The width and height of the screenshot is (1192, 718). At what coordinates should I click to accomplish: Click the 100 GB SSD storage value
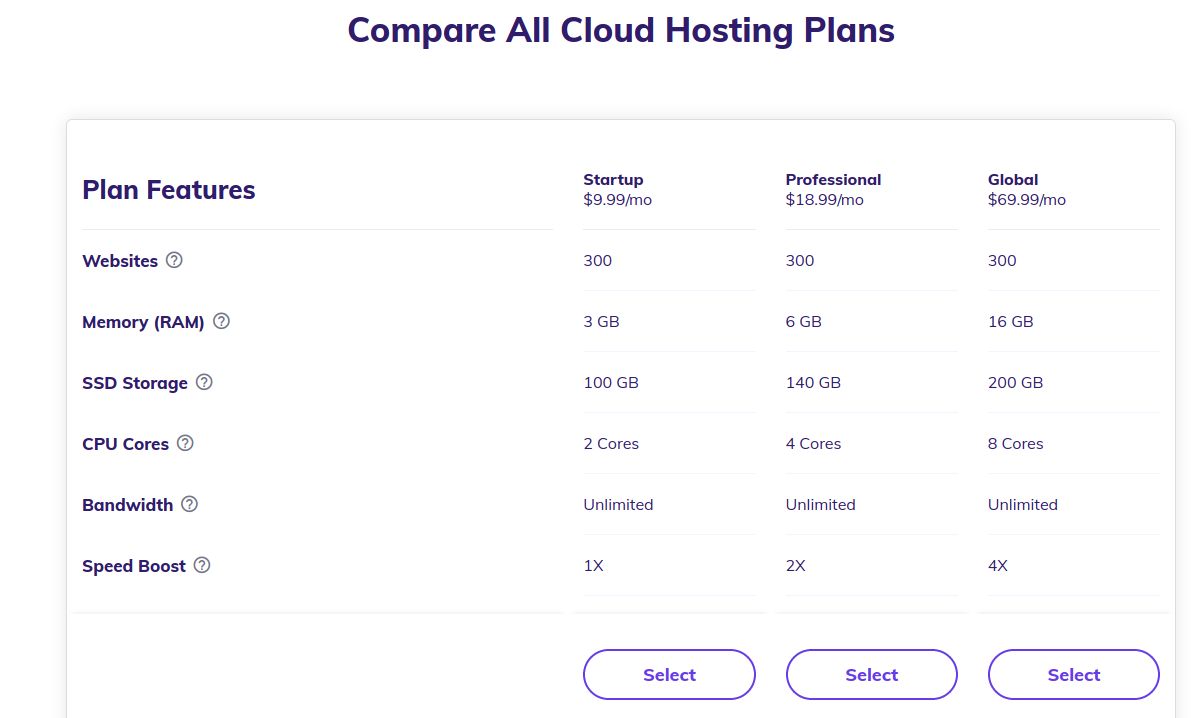(611, 383)
